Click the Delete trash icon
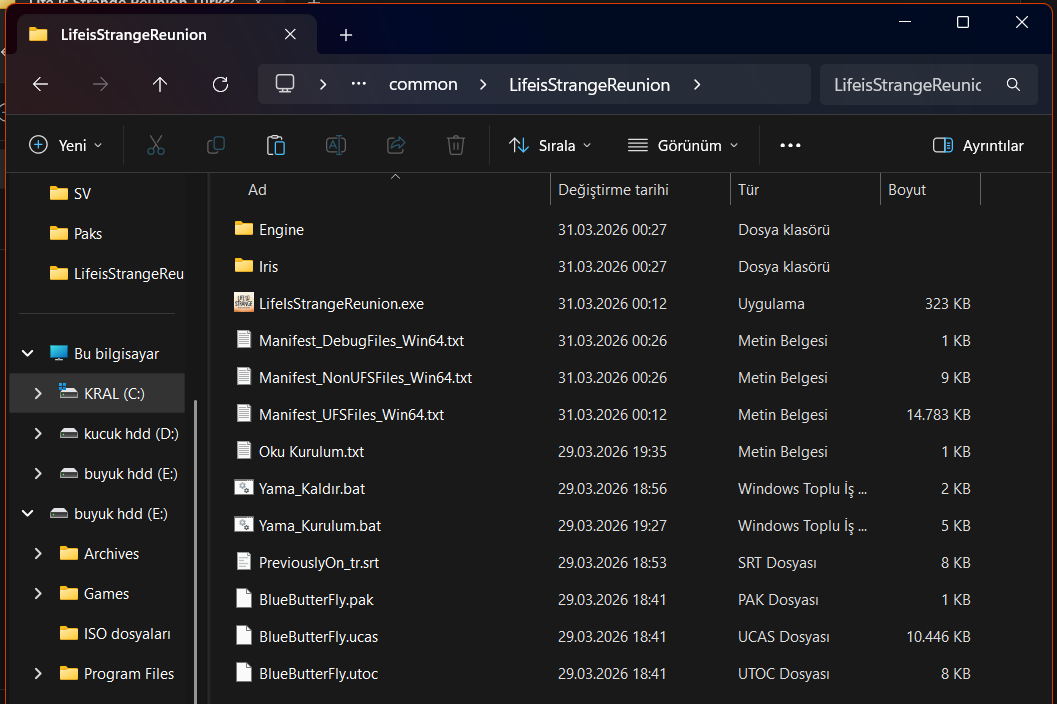This screenshot has height=704, width=1057. pos(456,145)
